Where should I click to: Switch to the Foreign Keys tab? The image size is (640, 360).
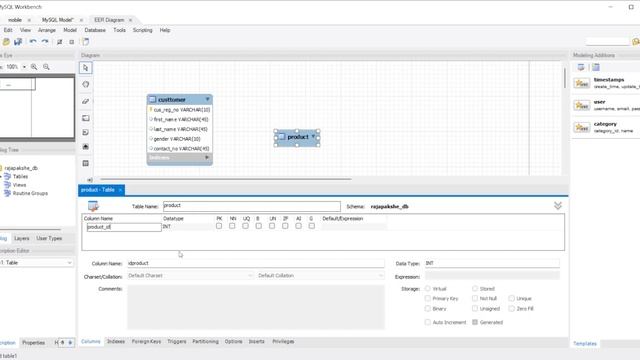[x=146, y=342]
